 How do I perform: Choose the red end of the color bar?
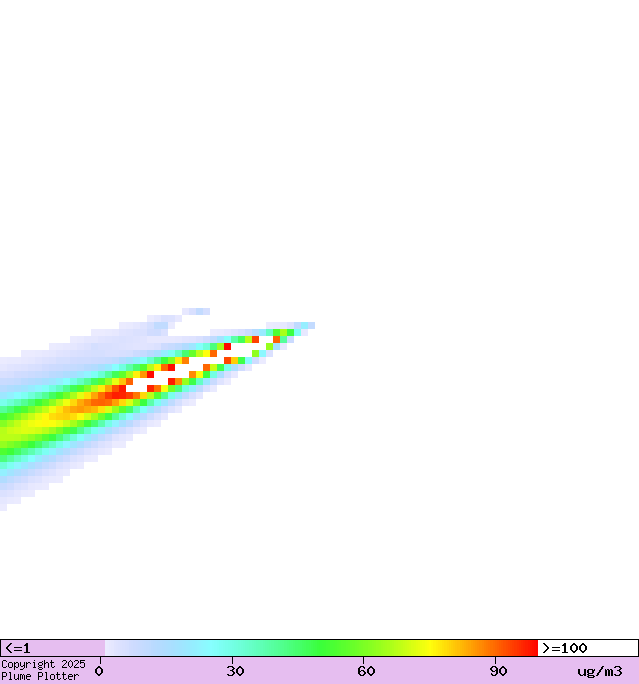(x=528, y=648)
